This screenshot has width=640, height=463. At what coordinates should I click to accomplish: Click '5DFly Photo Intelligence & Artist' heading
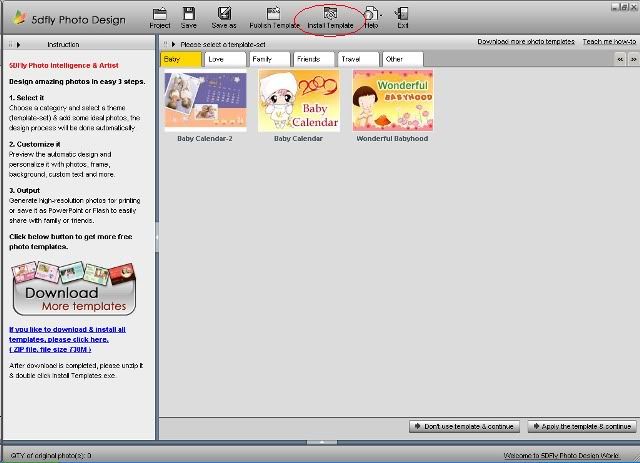[64, 66]
